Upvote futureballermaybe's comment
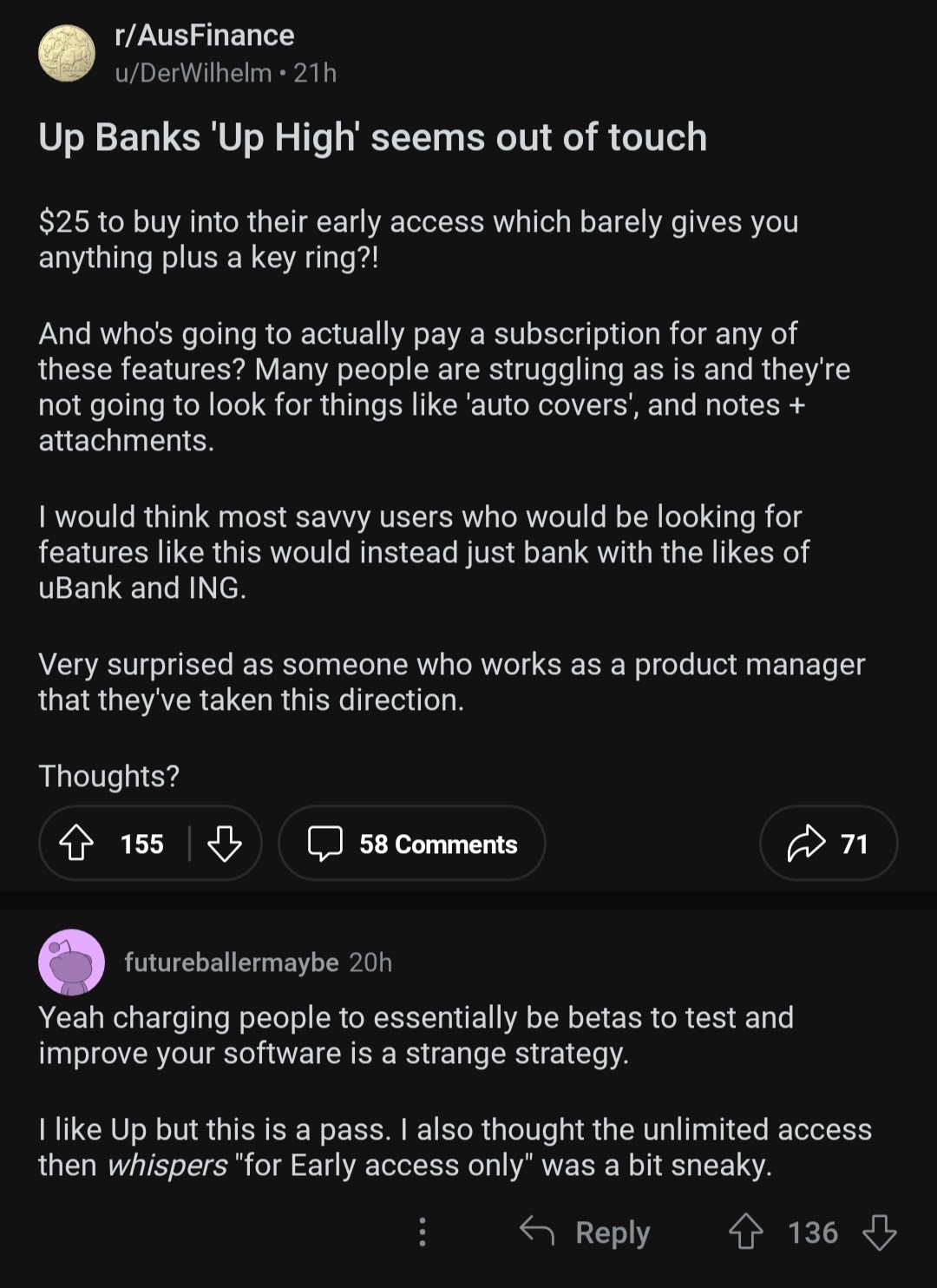 (745, 1232)
